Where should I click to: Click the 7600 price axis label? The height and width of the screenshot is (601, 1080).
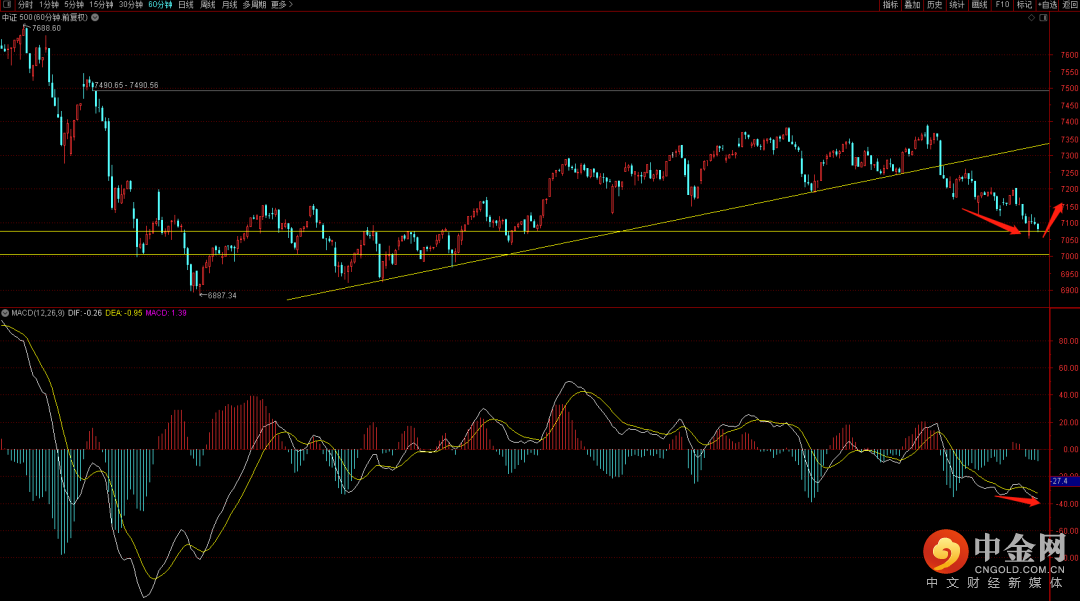[x=1070, y=55]
